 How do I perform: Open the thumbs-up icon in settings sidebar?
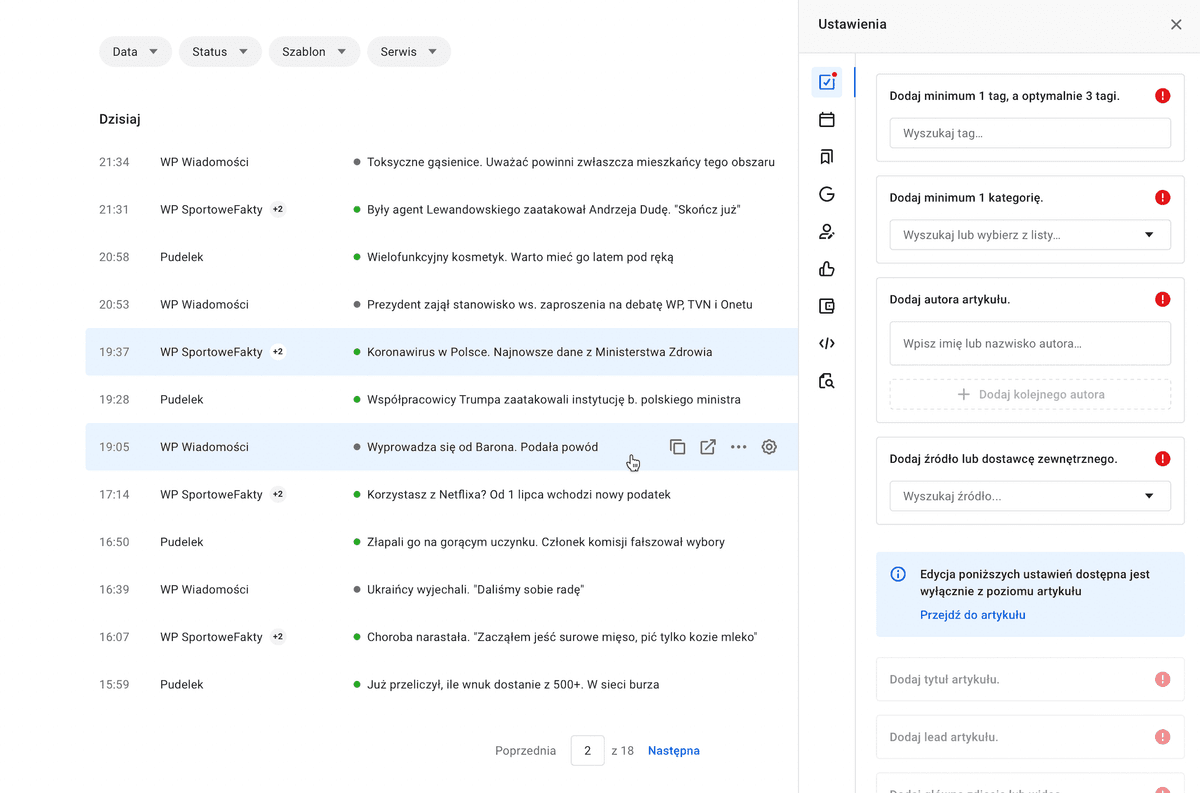click(x=827, y=269)
